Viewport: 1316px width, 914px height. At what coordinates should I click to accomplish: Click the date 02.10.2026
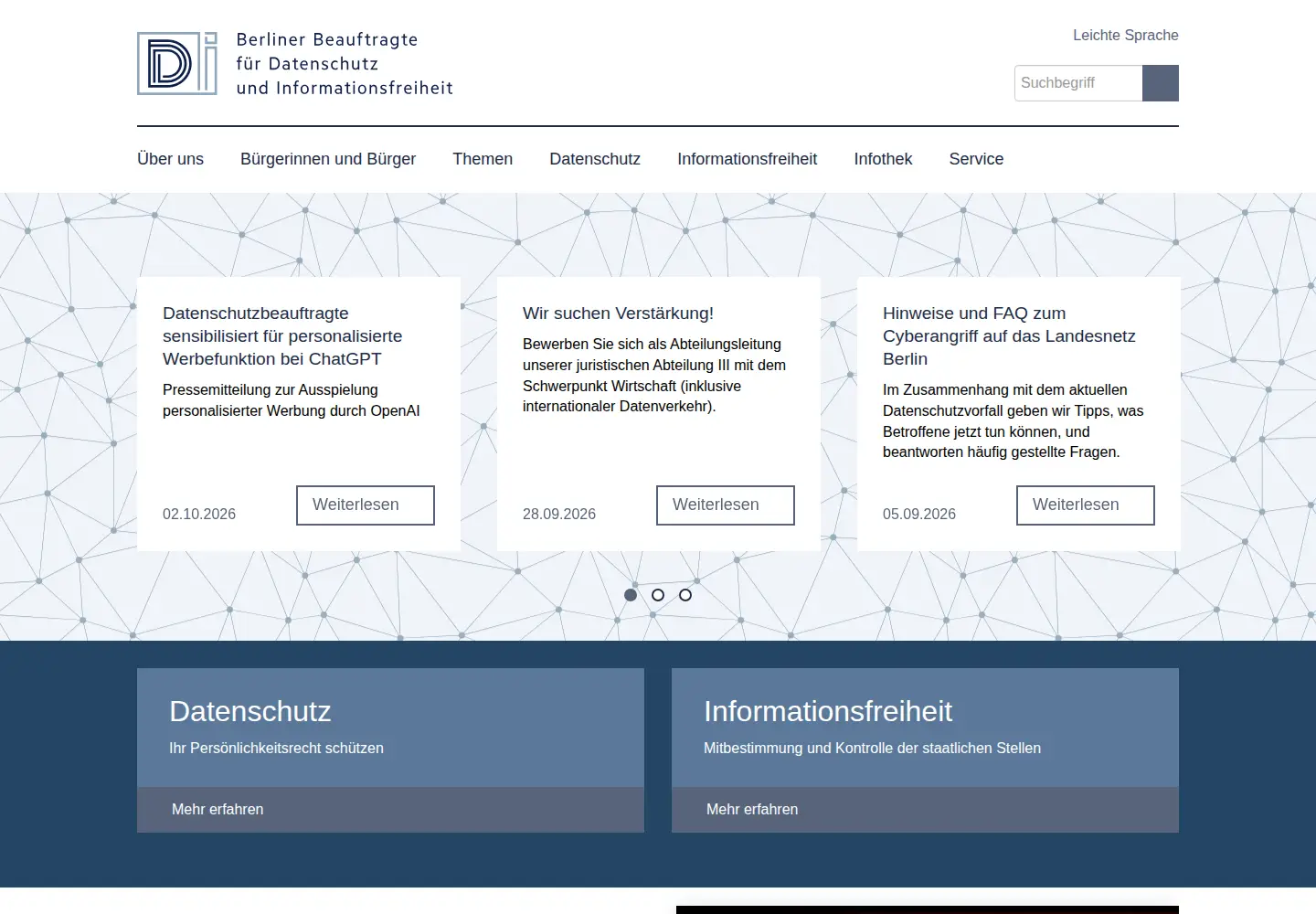pos(199,515)
